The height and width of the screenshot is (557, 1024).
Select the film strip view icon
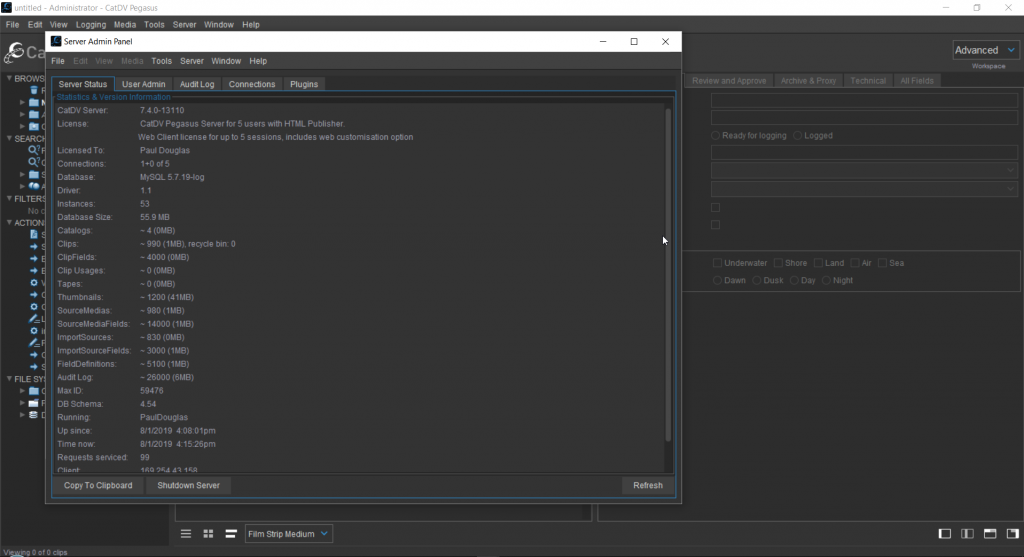pyautogui.click(x=231, y=533)
